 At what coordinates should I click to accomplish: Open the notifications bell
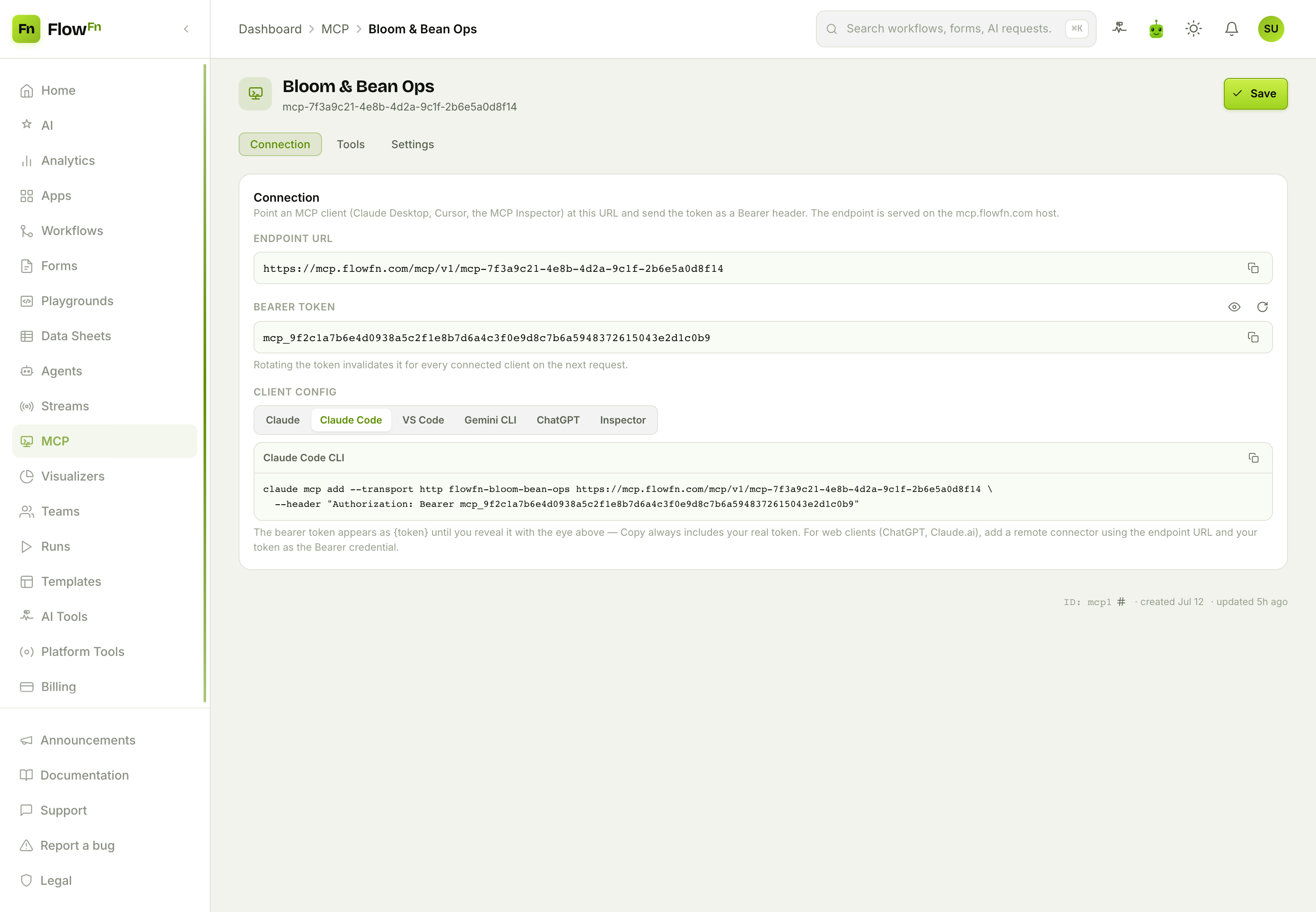pos(1231,28)
